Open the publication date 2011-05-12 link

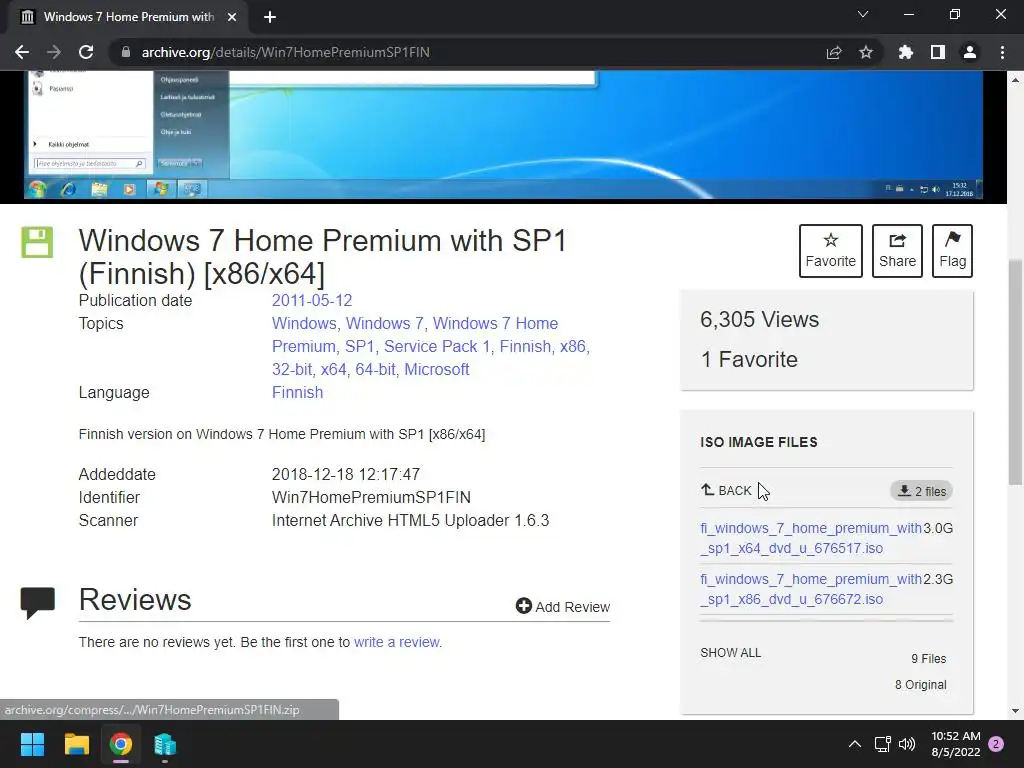[x=312, y=300]
